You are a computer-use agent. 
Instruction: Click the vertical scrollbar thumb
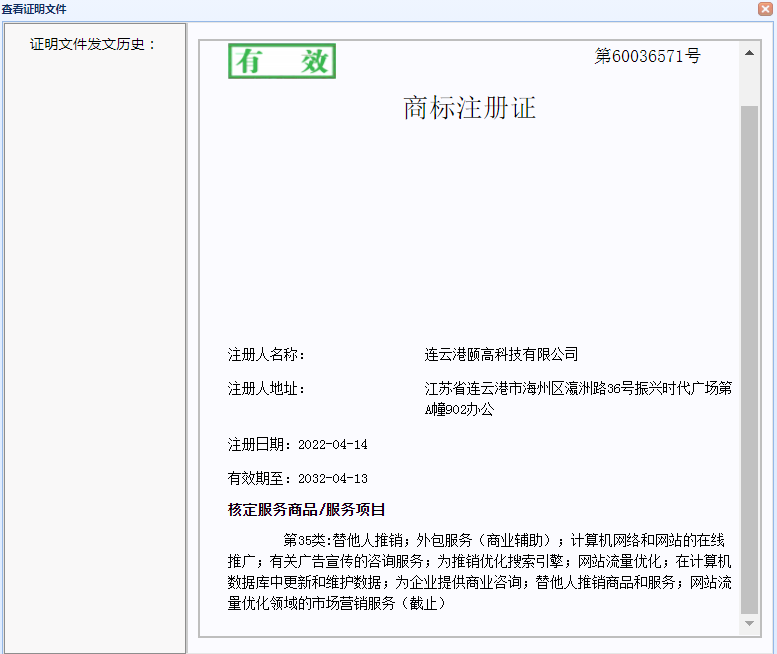[749, 359]
